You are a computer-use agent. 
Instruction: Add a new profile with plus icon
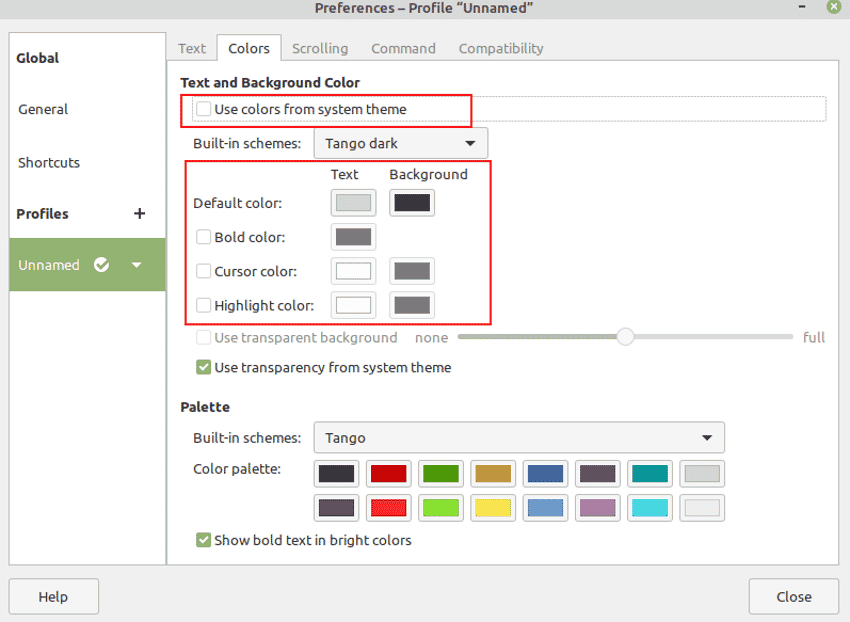pos(139,214)
